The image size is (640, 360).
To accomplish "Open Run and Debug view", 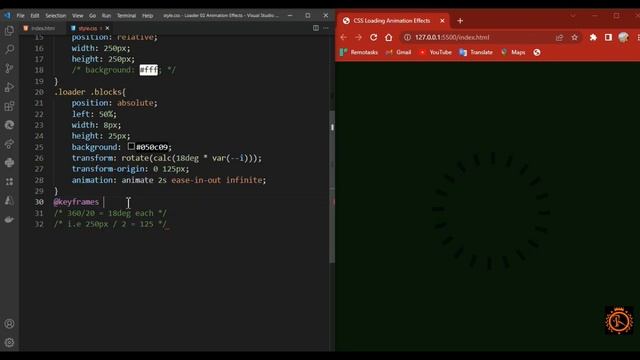I will (9, 87).
